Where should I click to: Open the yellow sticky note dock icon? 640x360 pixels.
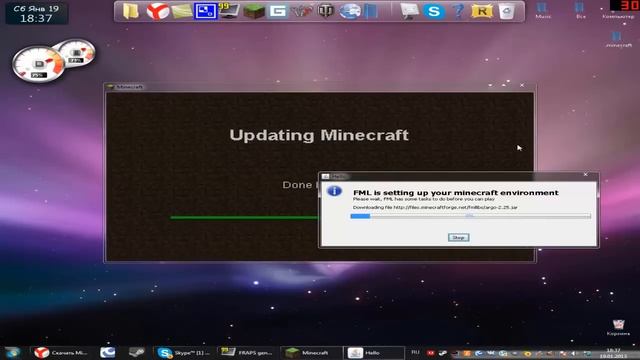182,11
